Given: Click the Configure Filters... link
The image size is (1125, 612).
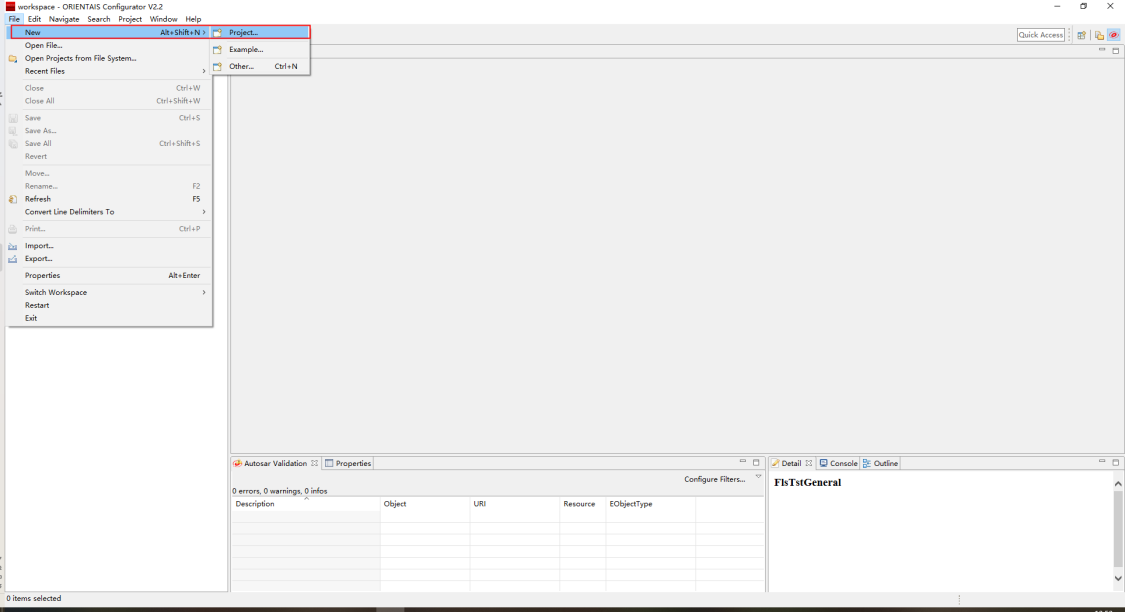Looking at the screenshot, I should click(x=714, y=479).
